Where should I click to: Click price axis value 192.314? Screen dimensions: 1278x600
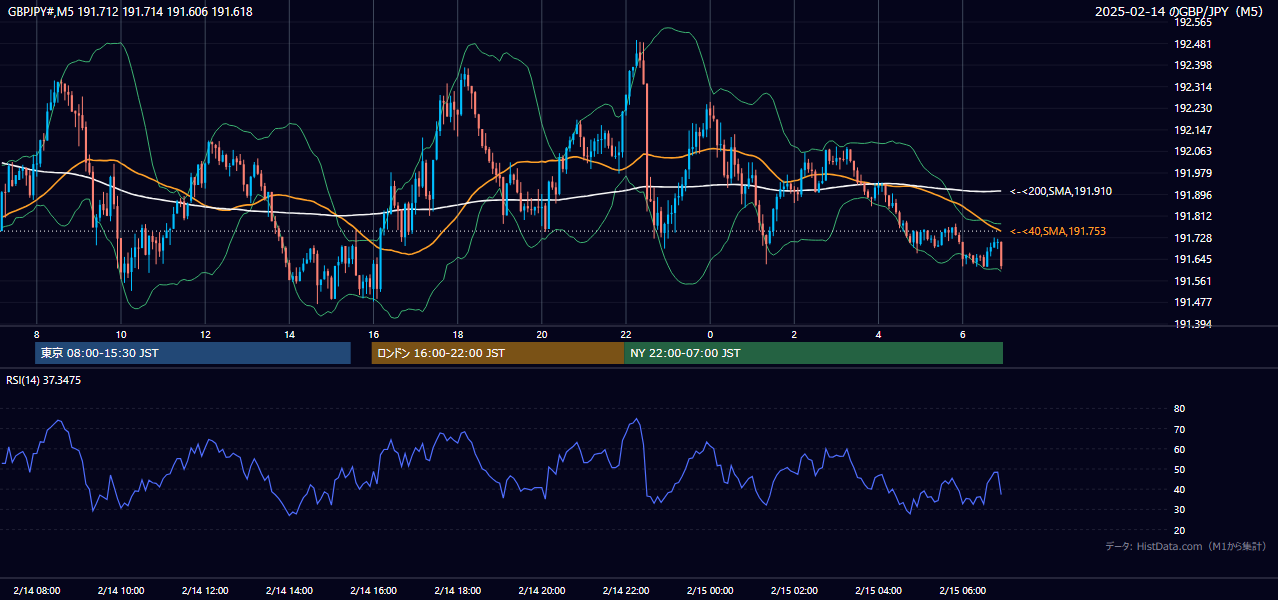(1193, 87)
